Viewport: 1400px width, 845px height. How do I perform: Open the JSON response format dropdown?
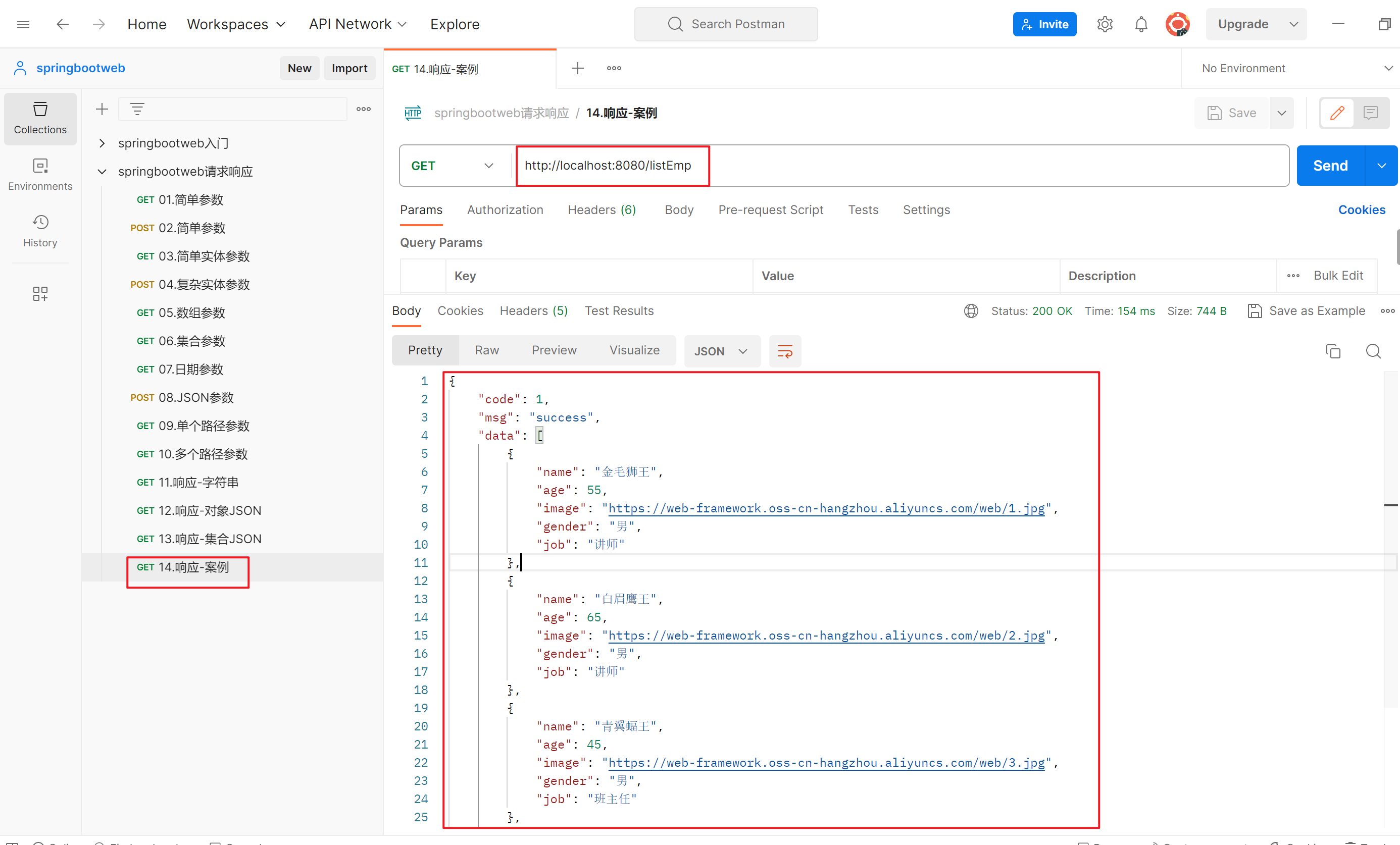722,351
